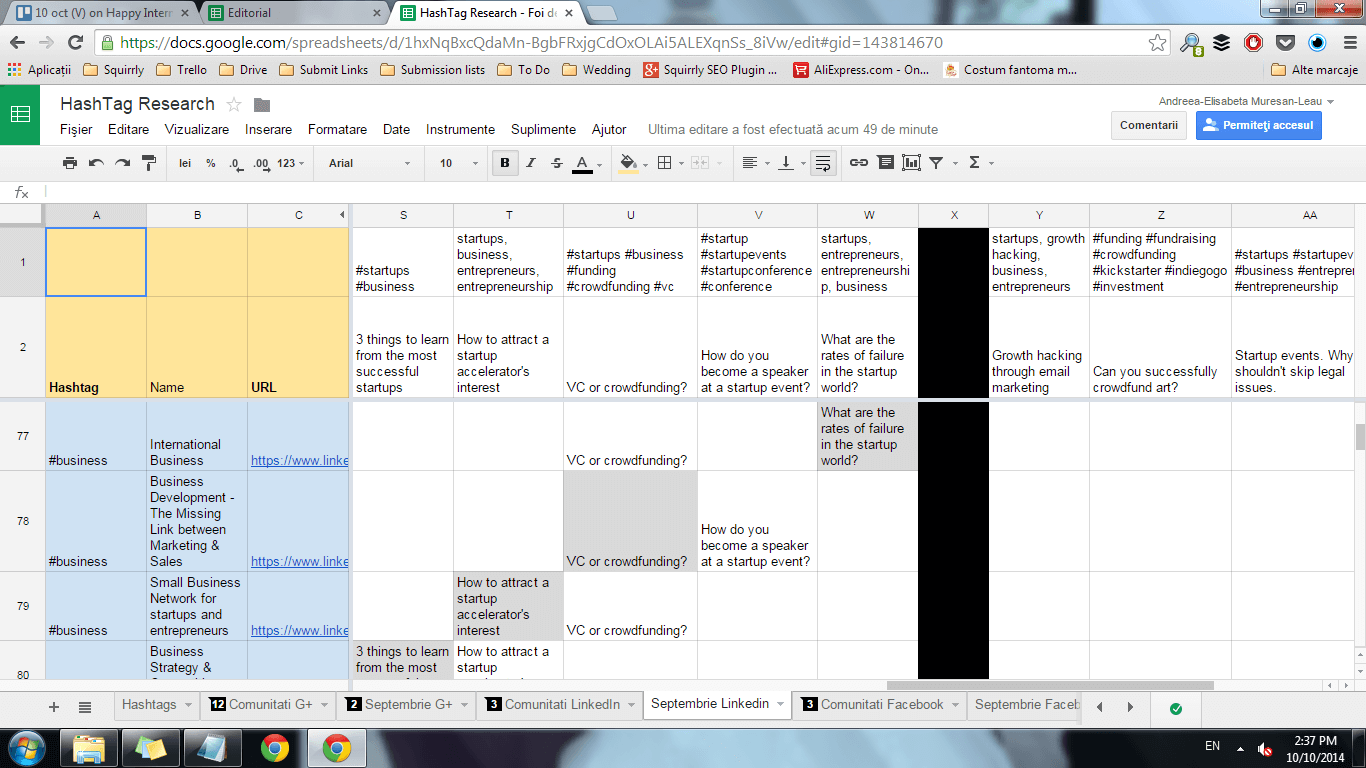
Task: Activate the paint format tool
Action: 149,163
